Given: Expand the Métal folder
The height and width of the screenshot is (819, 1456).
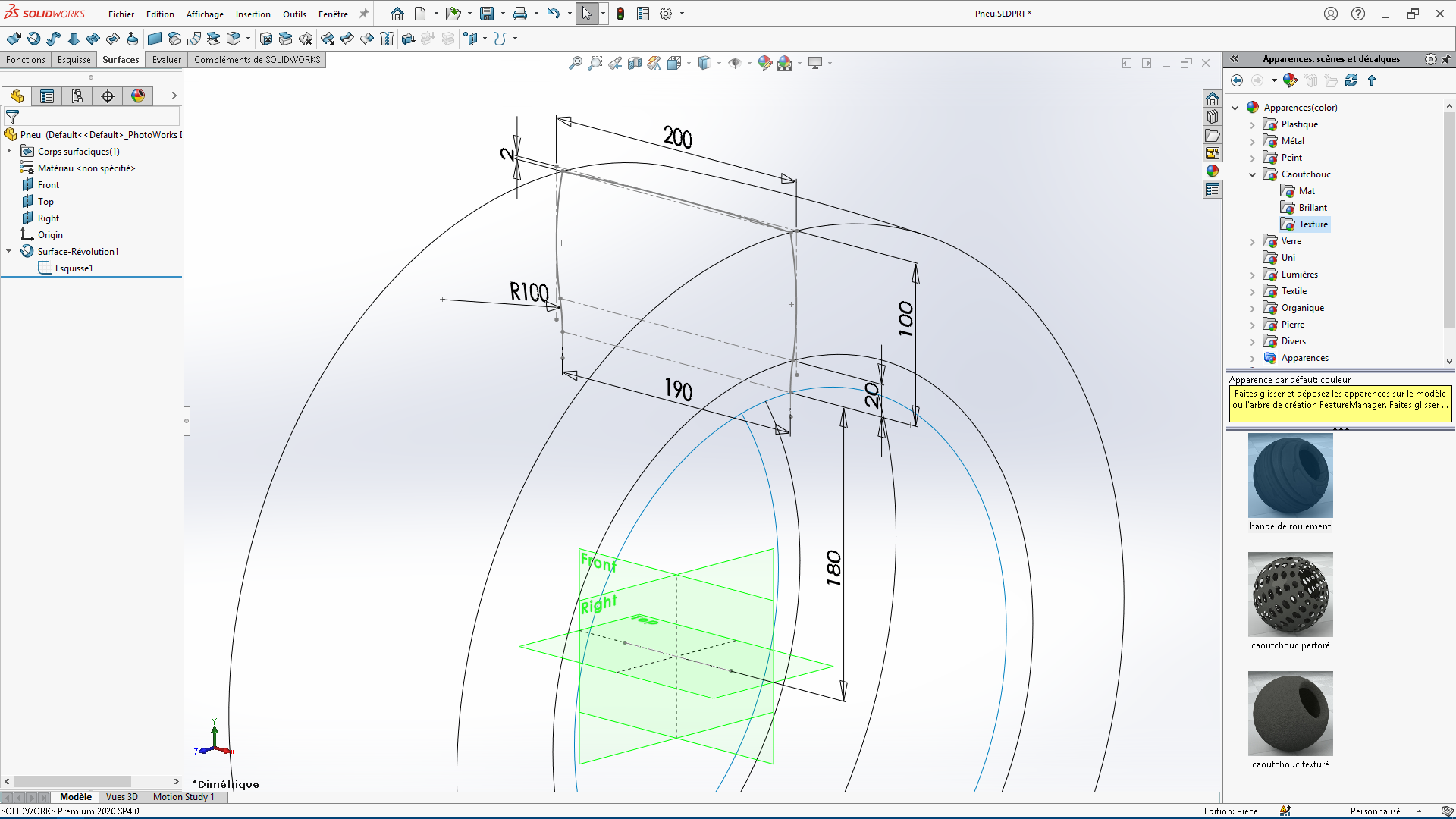Looking at the screenshot, I should click(x=1252, y=141).
